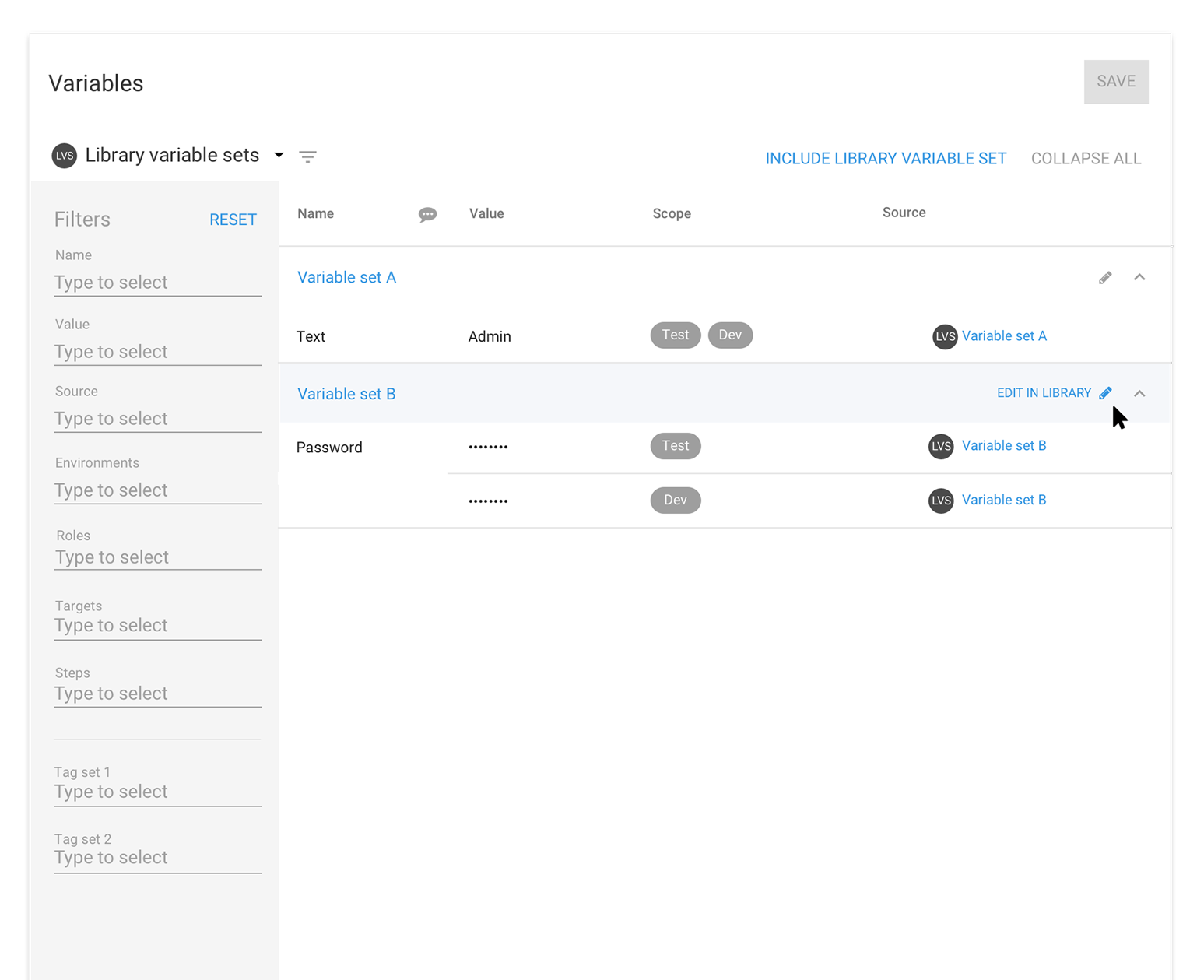
Task: Click the LVS badge next to Library variable sets
Action: [x=65, y=156]
